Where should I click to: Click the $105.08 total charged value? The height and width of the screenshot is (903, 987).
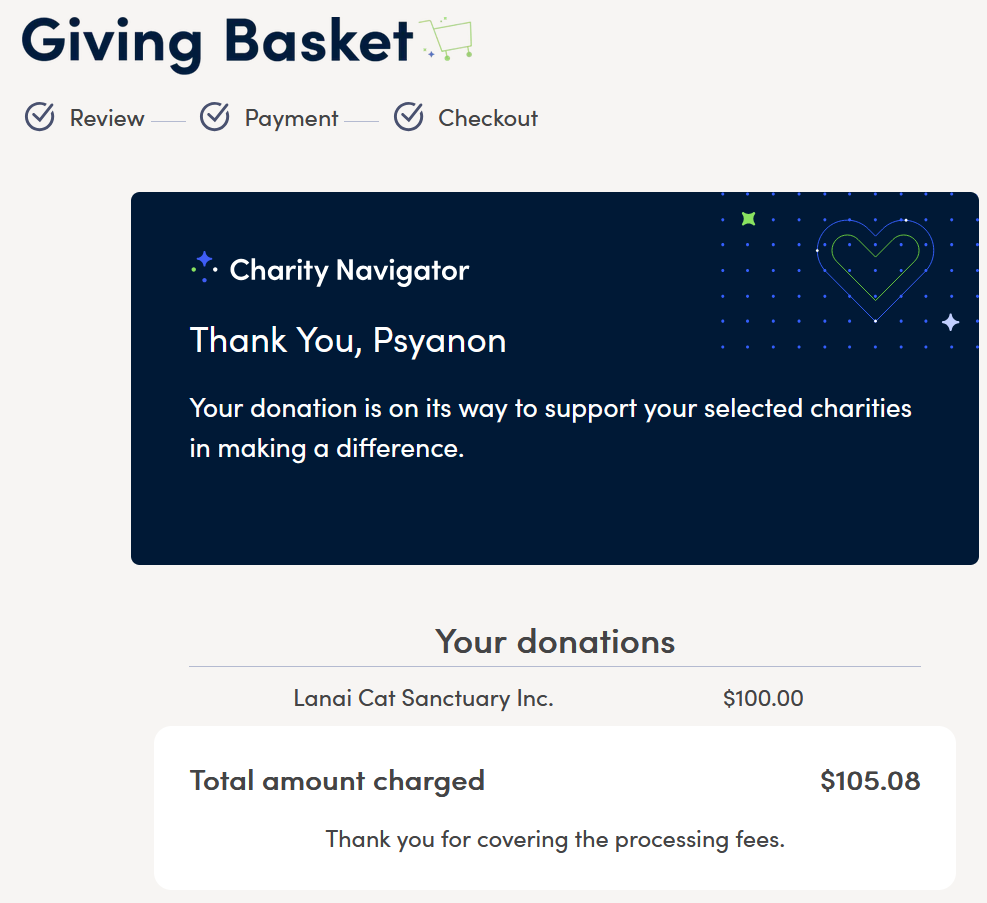point(870,781)
